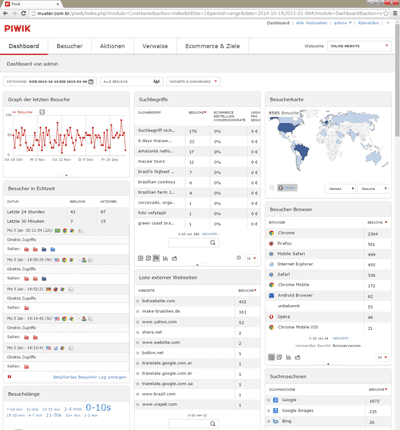Switch Suchbegriffe to table with more metrics
The image size is (400, 430).
(x=148, y=258)
